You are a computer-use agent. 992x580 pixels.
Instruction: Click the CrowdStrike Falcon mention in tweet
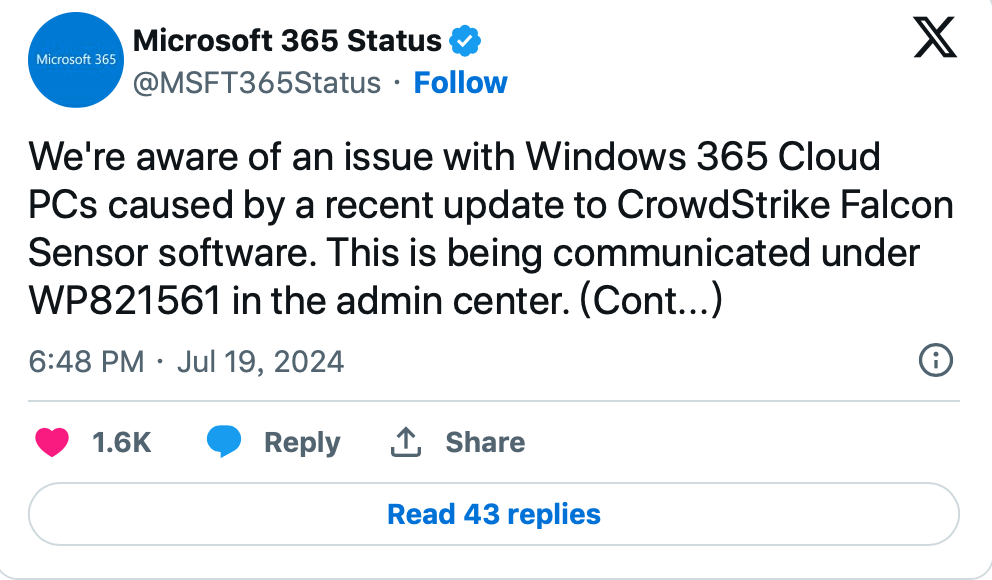click(785, 205)
